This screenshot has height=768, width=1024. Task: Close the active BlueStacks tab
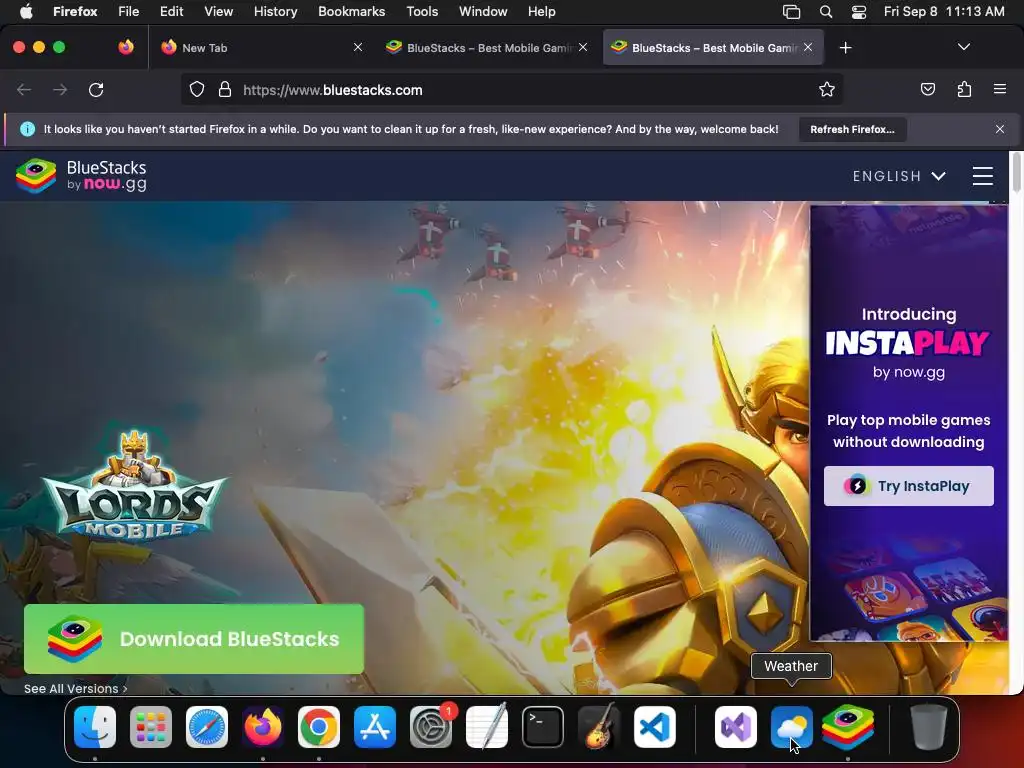tap(808, 47)
